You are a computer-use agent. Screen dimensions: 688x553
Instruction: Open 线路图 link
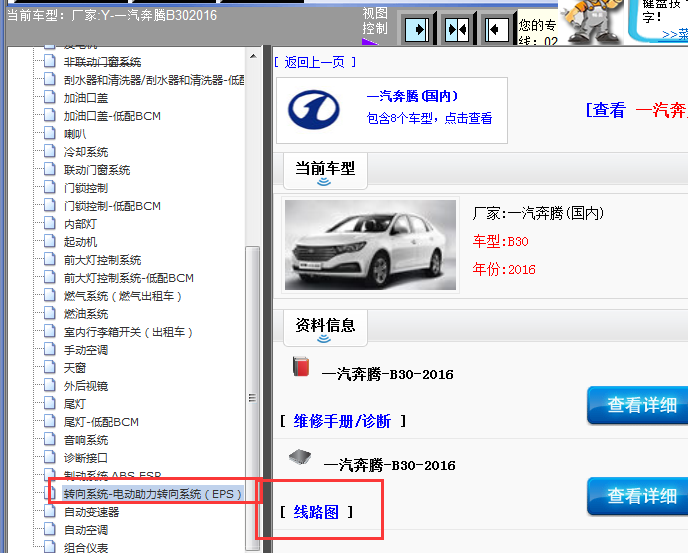point(316,512)
